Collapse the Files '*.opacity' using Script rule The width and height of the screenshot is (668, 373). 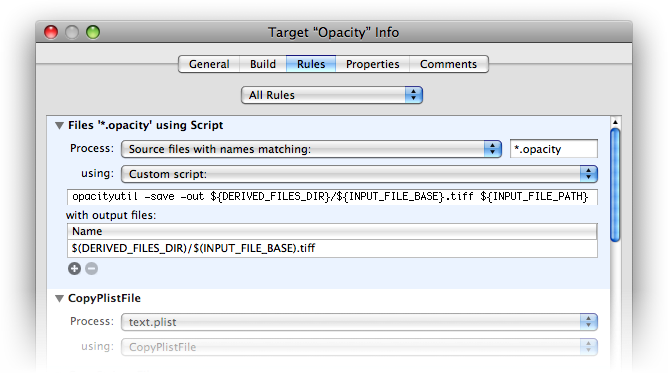59,126
